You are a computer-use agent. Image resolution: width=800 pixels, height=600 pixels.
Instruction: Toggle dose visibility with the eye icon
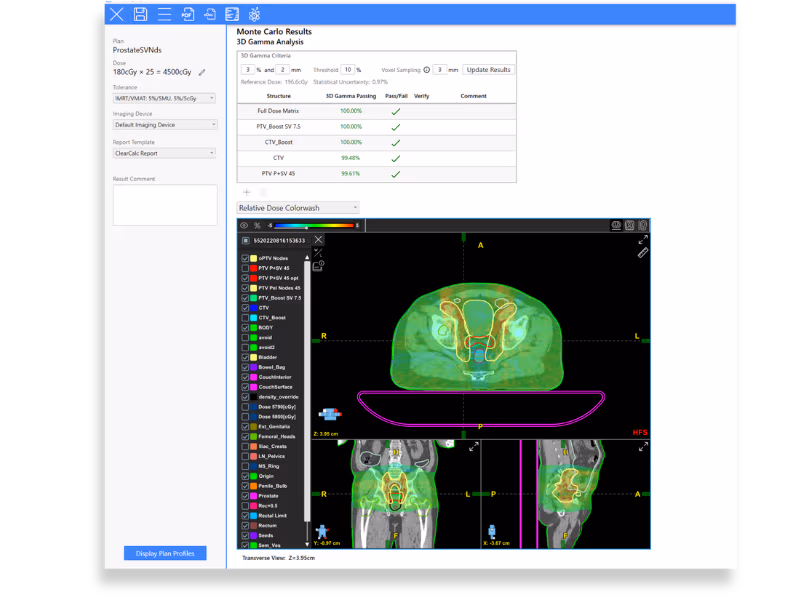[x=244, y=226]
